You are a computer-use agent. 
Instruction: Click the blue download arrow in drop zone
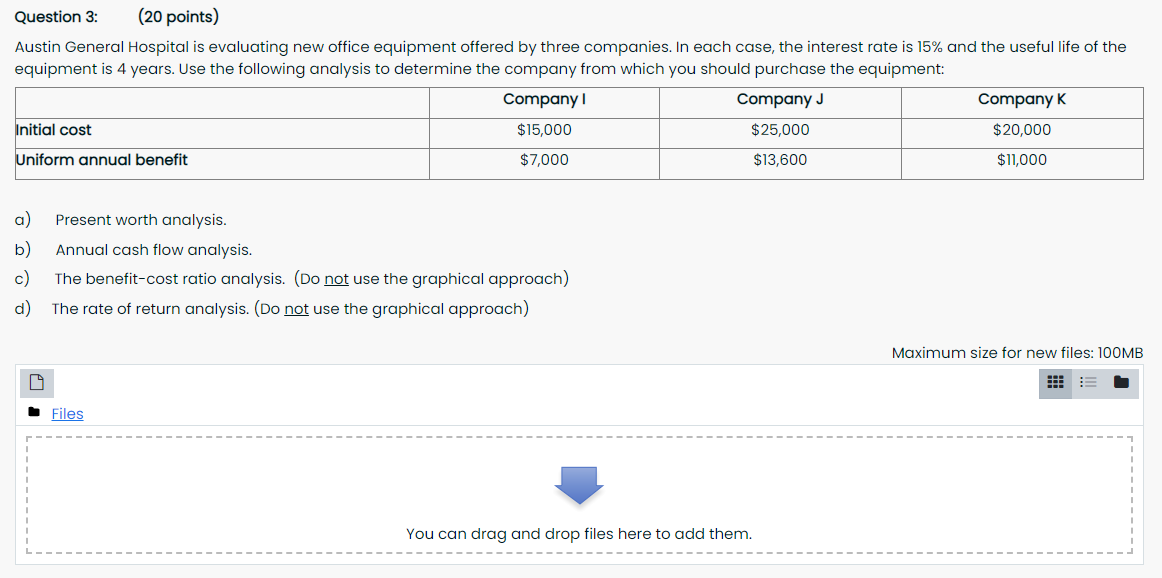tap(578, 488)
